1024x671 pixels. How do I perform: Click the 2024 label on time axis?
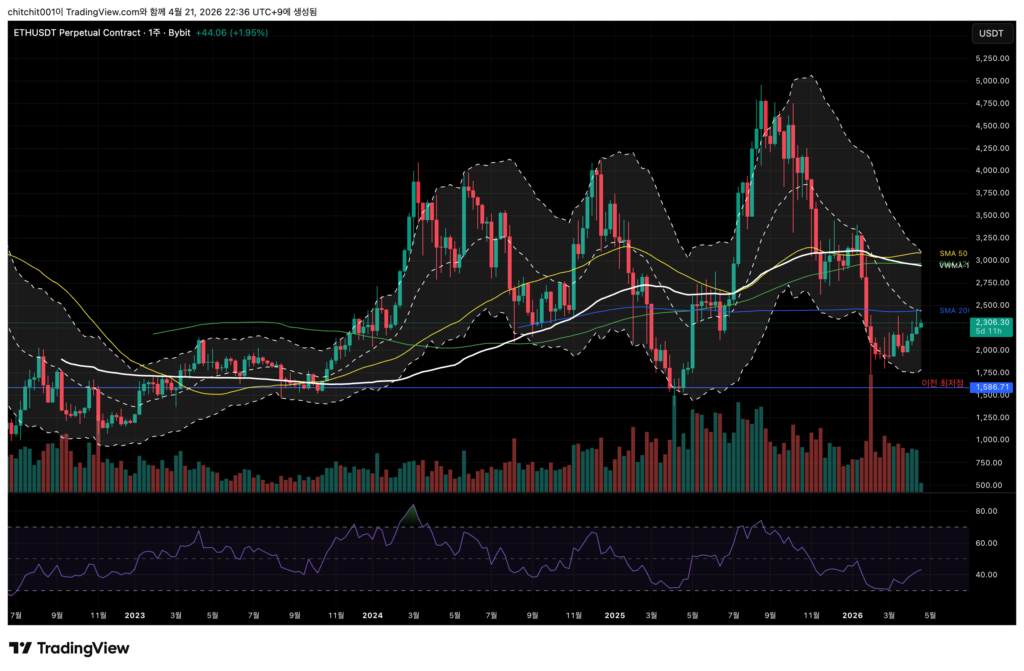373,616
